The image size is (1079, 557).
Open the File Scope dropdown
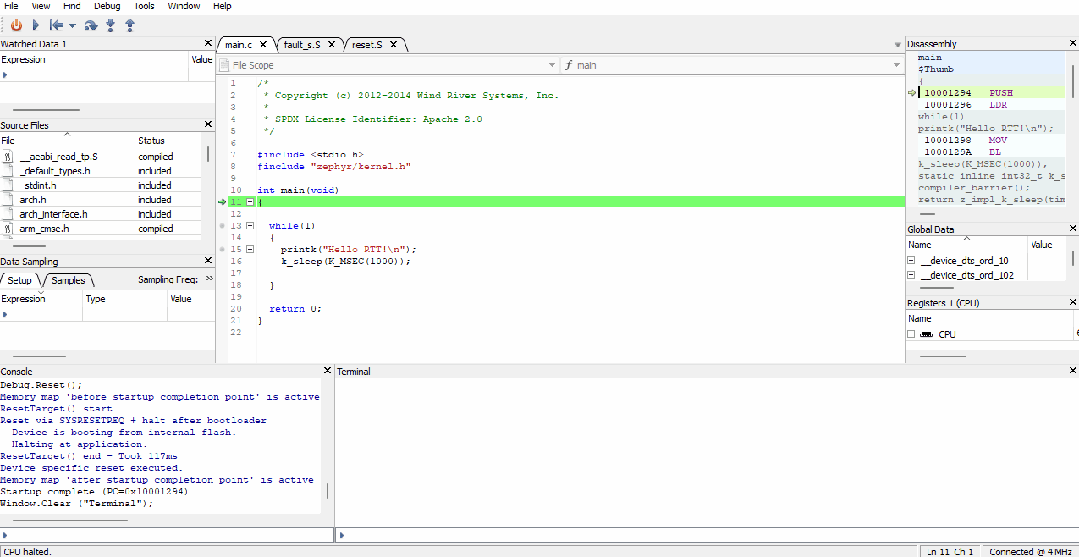(551, 65)
